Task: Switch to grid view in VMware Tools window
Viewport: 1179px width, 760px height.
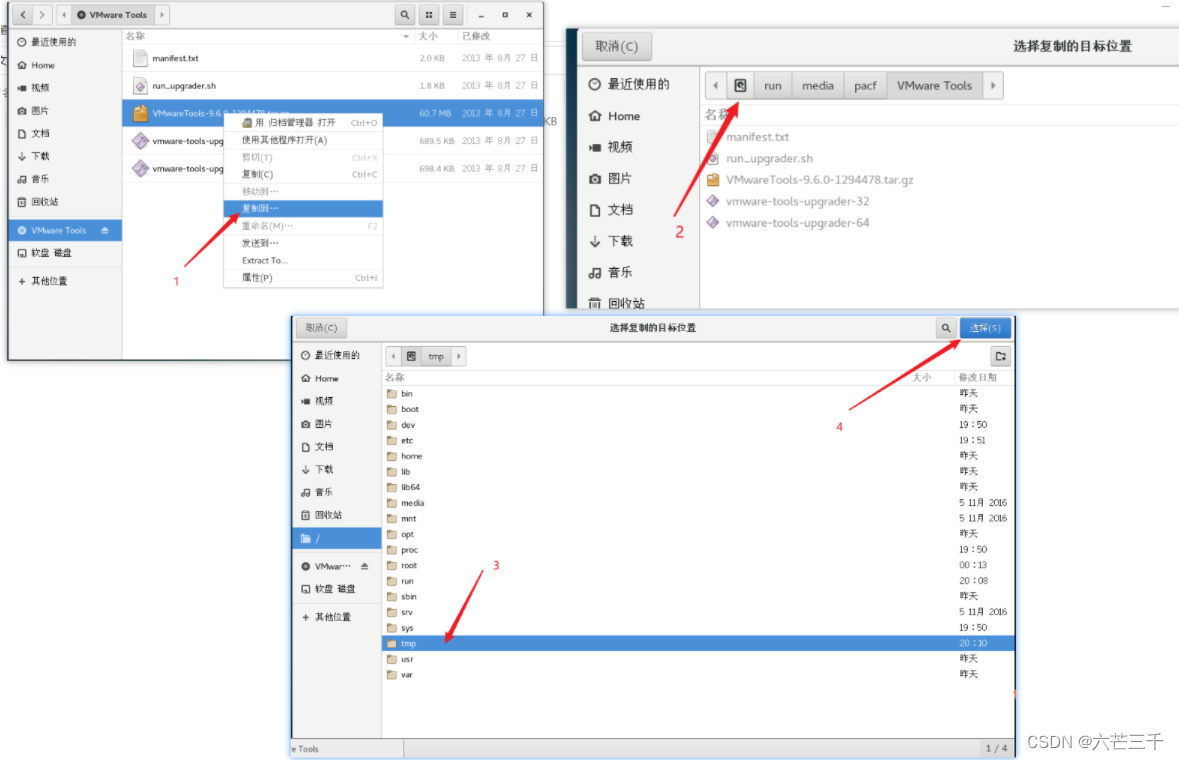Action: (x=429, y=14)
